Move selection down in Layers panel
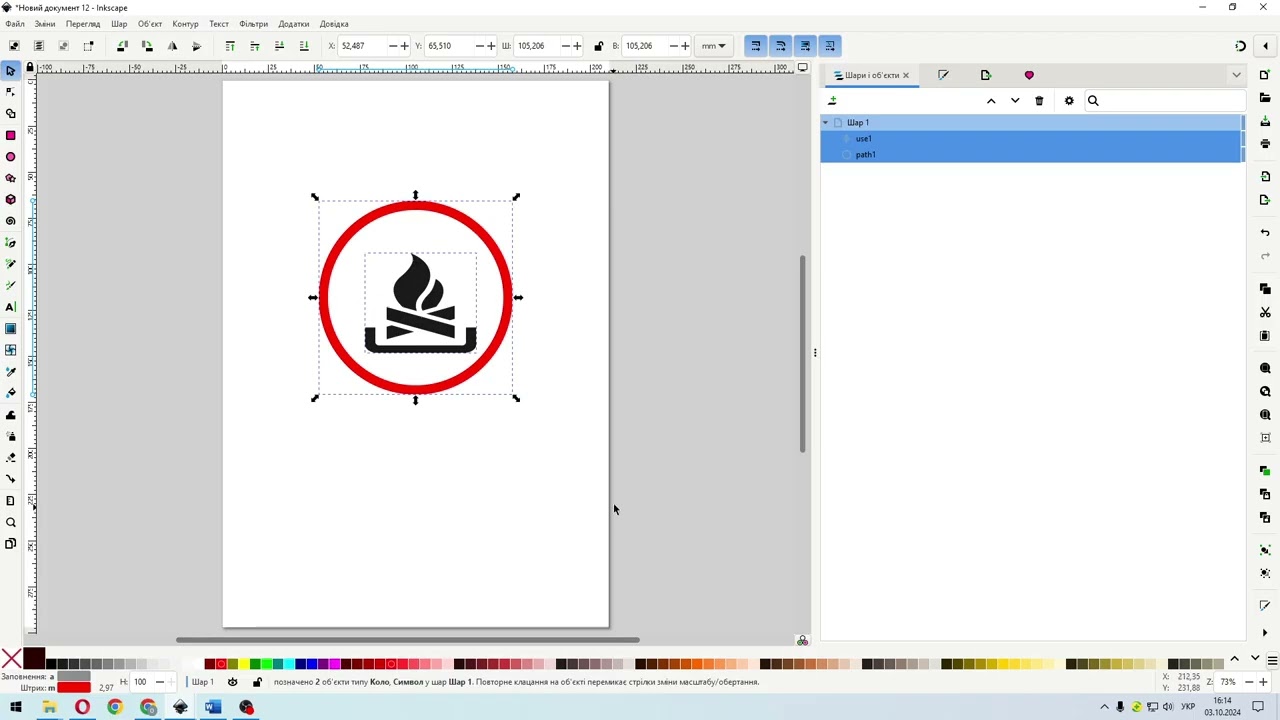This screenshot has height=720, width=1280. click(1015, 101)
